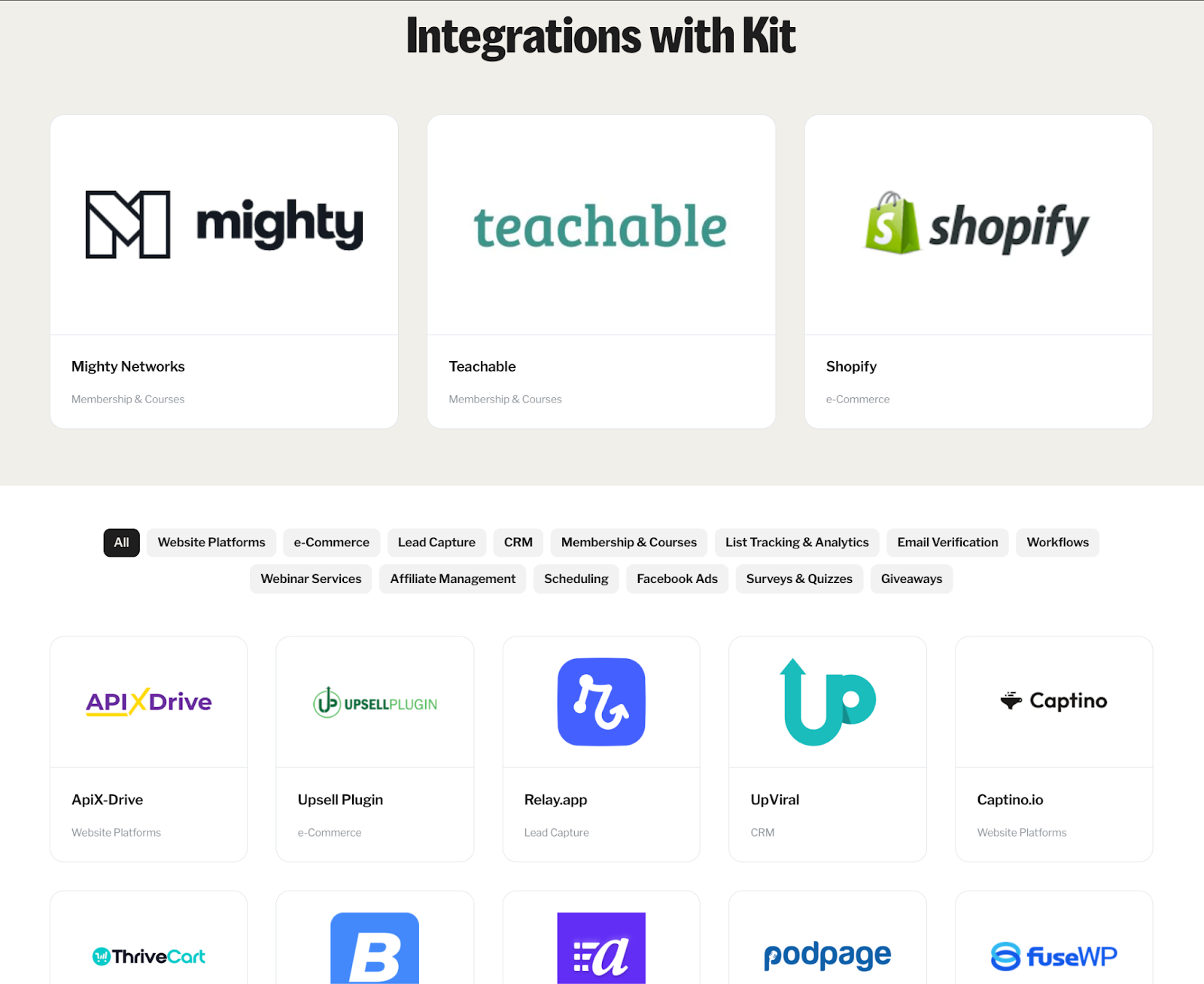1204x984 pixels.
Task: Open the Captino.io integration icon
Action: coord(1053,701)
